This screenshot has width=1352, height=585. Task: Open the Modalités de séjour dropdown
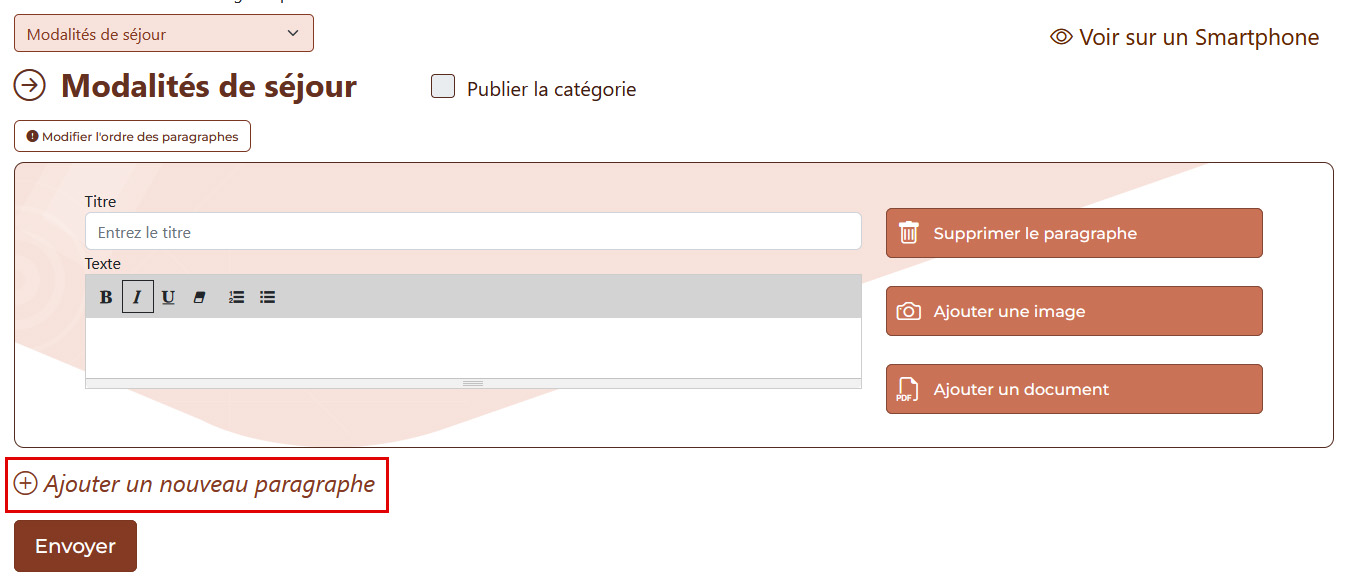(x=164, y=33)
